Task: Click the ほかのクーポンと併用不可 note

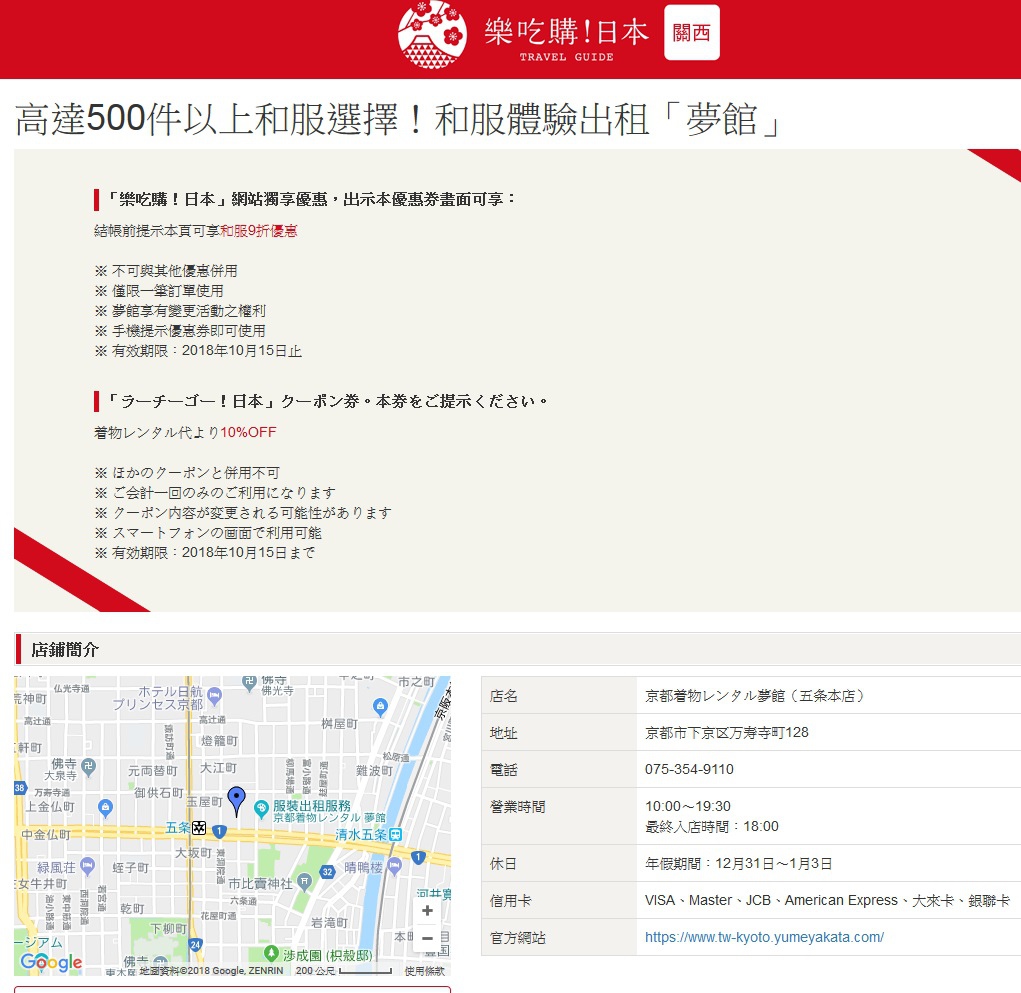Action: (187, 473)
